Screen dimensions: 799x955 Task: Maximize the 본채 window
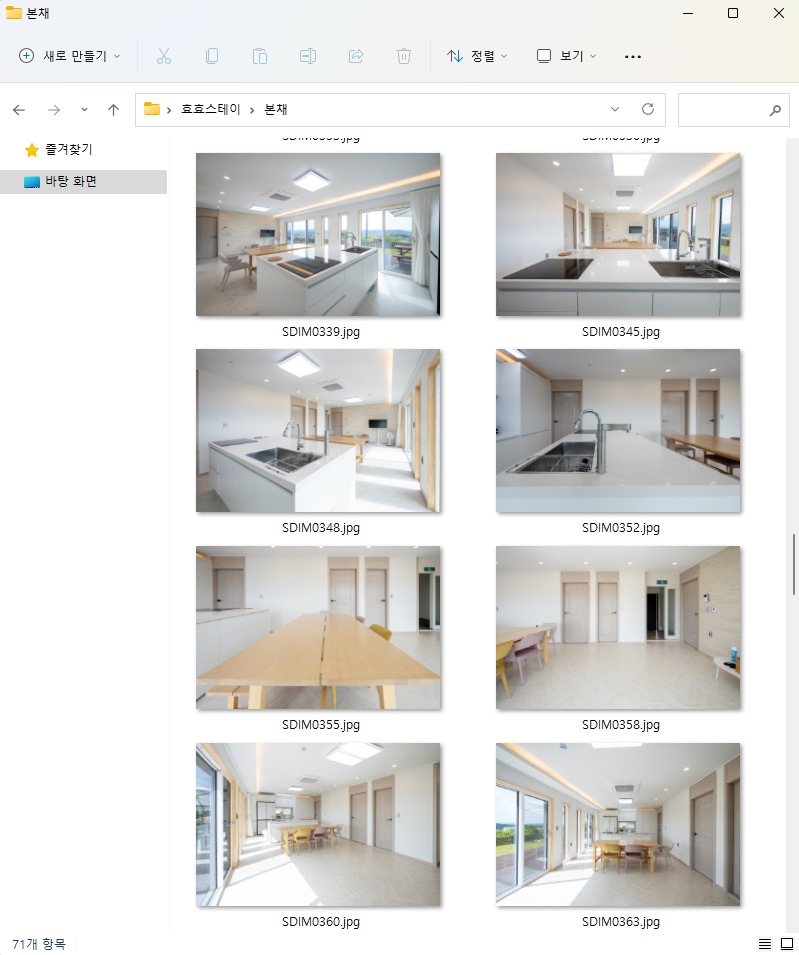[x=733, y=13]
